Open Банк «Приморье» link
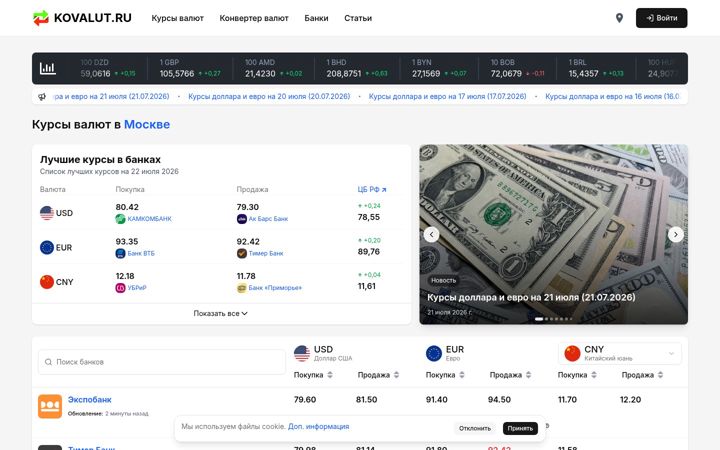The image size is (720, 450). click(x=275, y=288)
